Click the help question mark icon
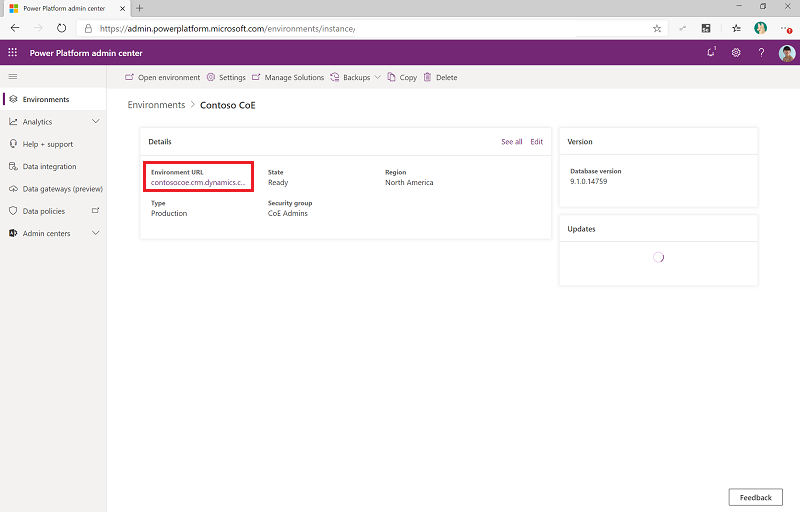This screenshot has height=512, width=800. [761, 53]
